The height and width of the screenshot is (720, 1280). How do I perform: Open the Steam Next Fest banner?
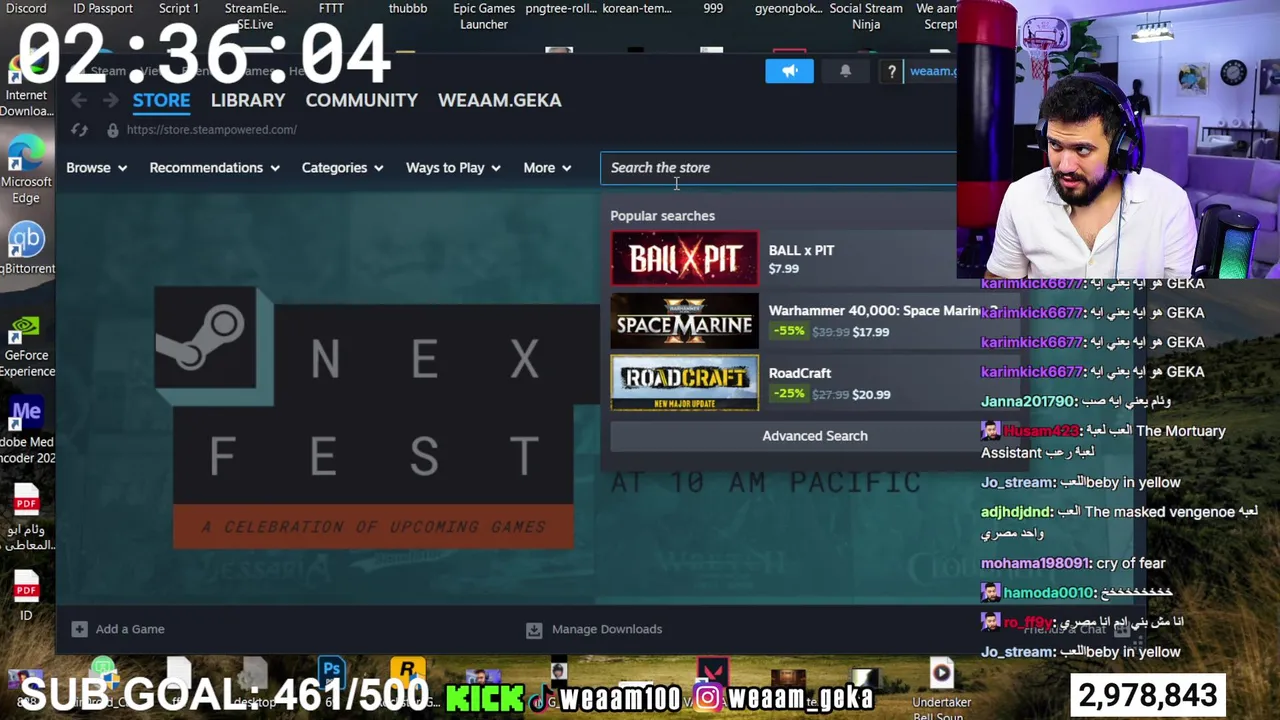364,418
